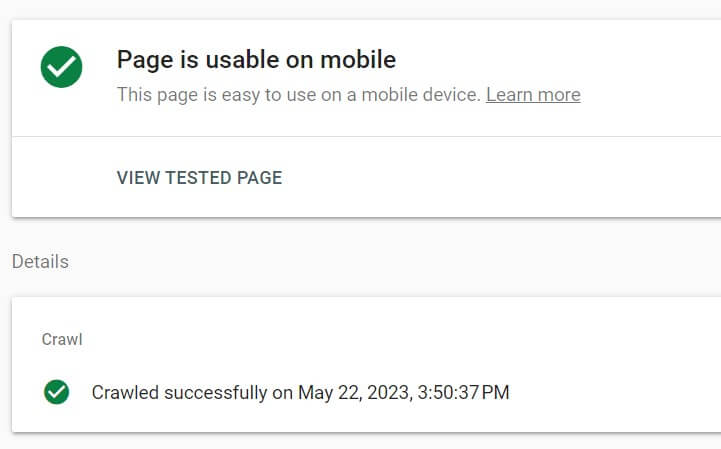This screenshot has height=449, width=721.
Task: Click the 3:50:37 PM crawl time
Action: point(464,392)
